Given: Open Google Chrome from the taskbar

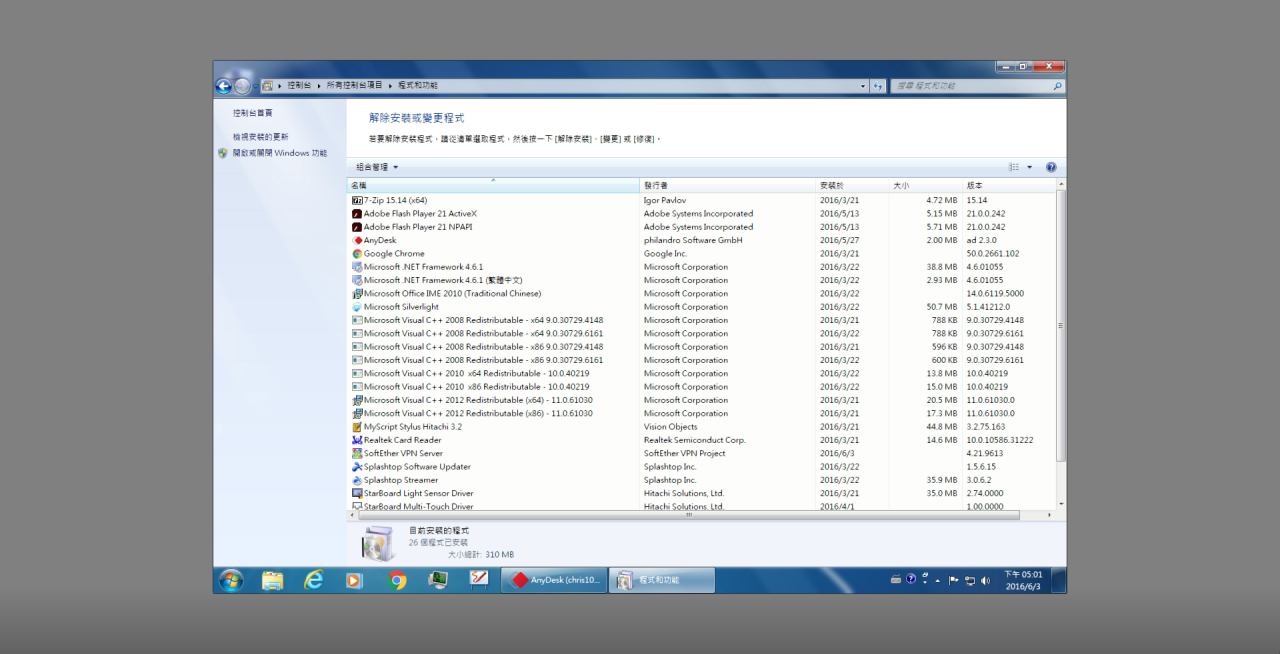Looking at the screenshot, I should click(x=397, y=580).
